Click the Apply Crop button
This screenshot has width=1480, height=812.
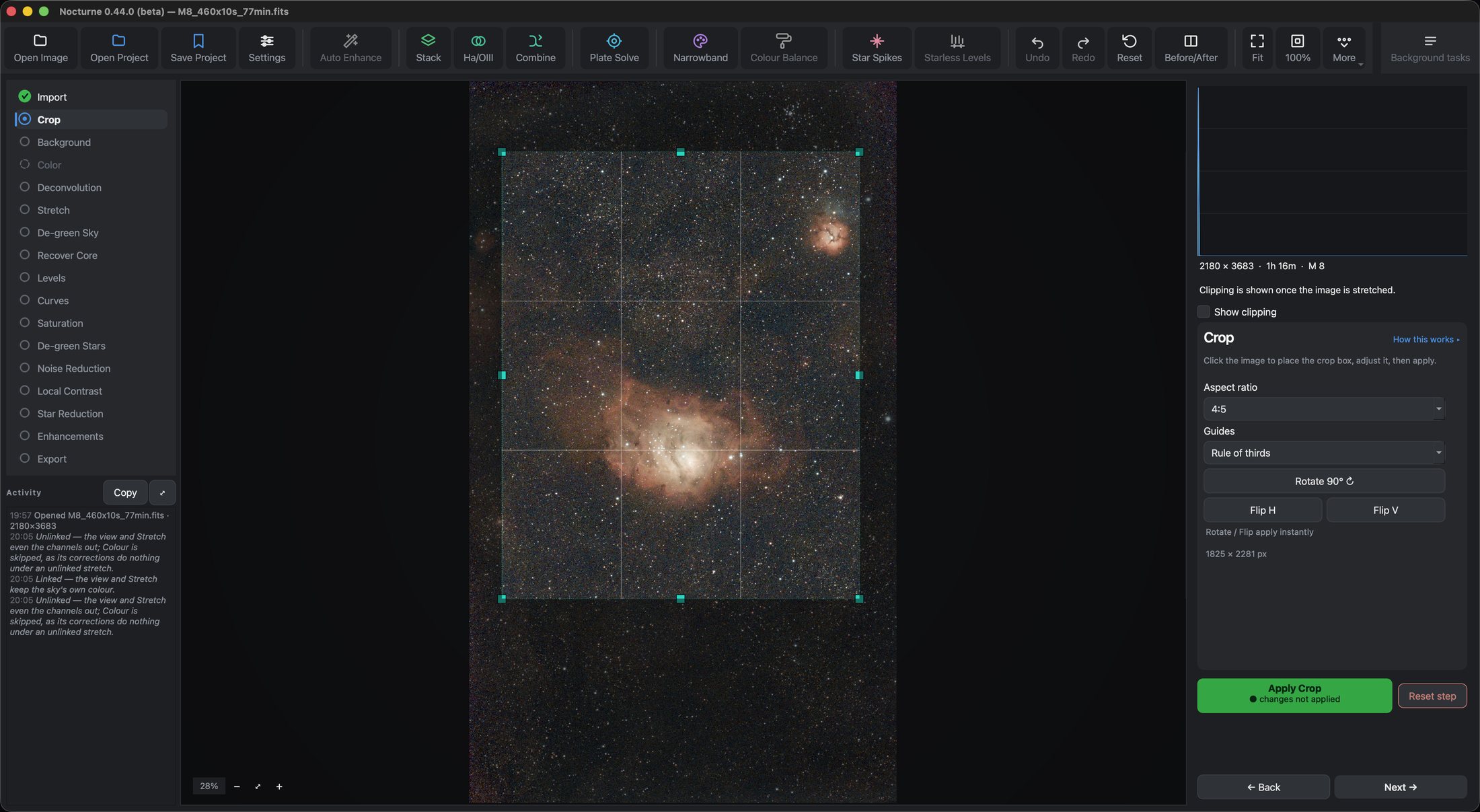point(1294,695)
